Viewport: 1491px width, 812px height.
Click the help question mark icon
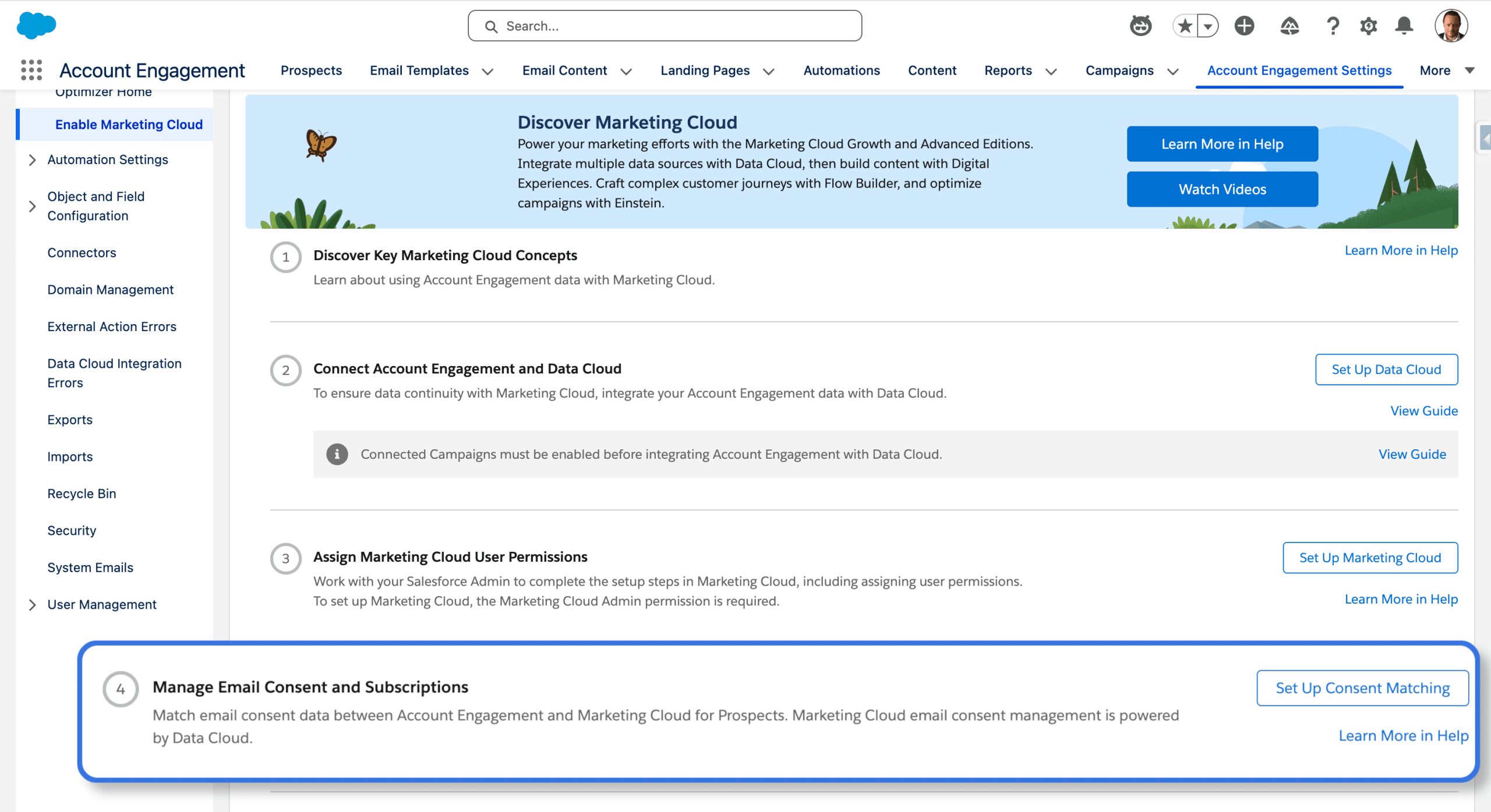[1333, 26]
